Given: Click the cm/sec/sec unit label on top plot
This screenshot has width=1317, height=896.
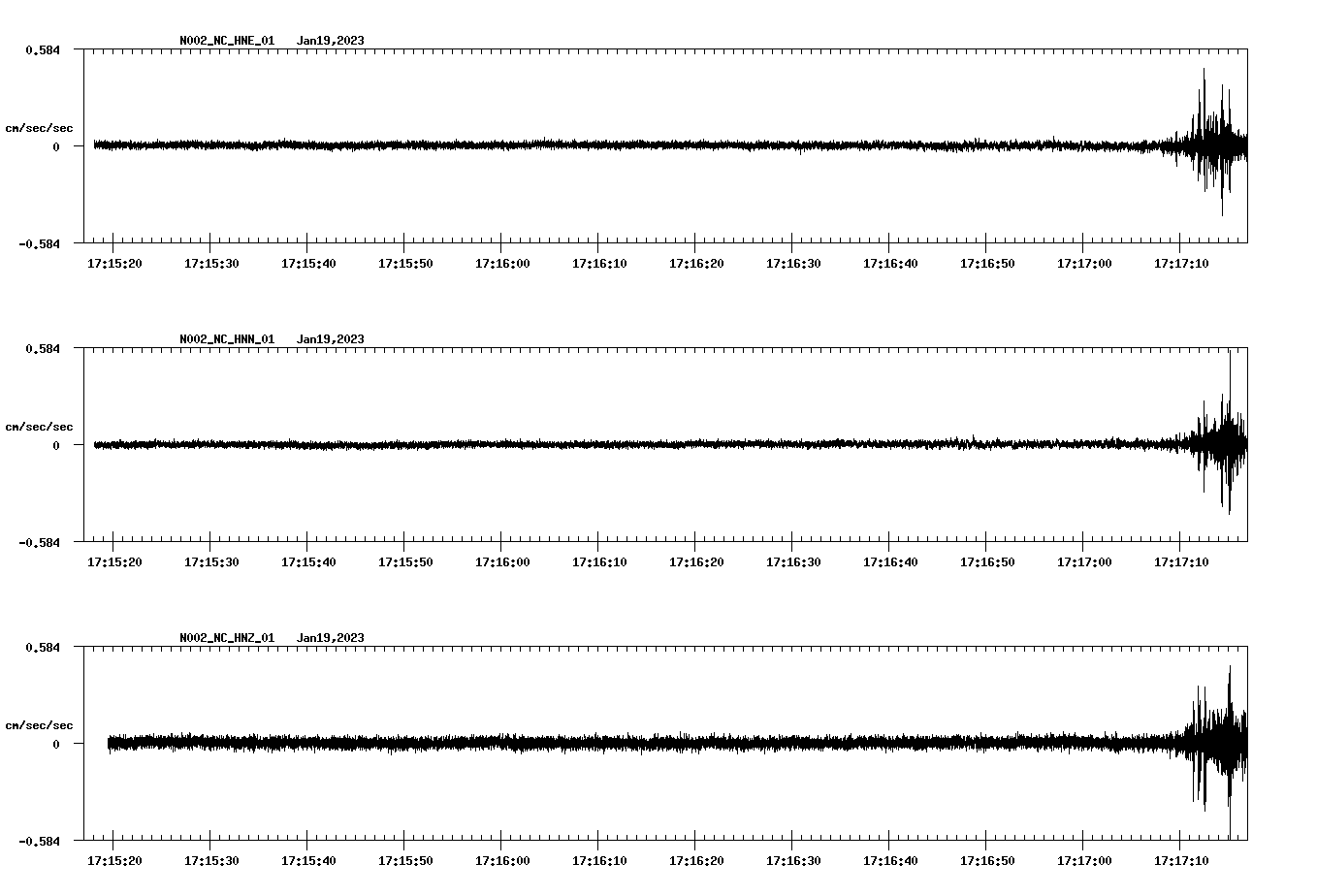Looking at the screenshot, I should pyautogui.click(x=40, y=127).
